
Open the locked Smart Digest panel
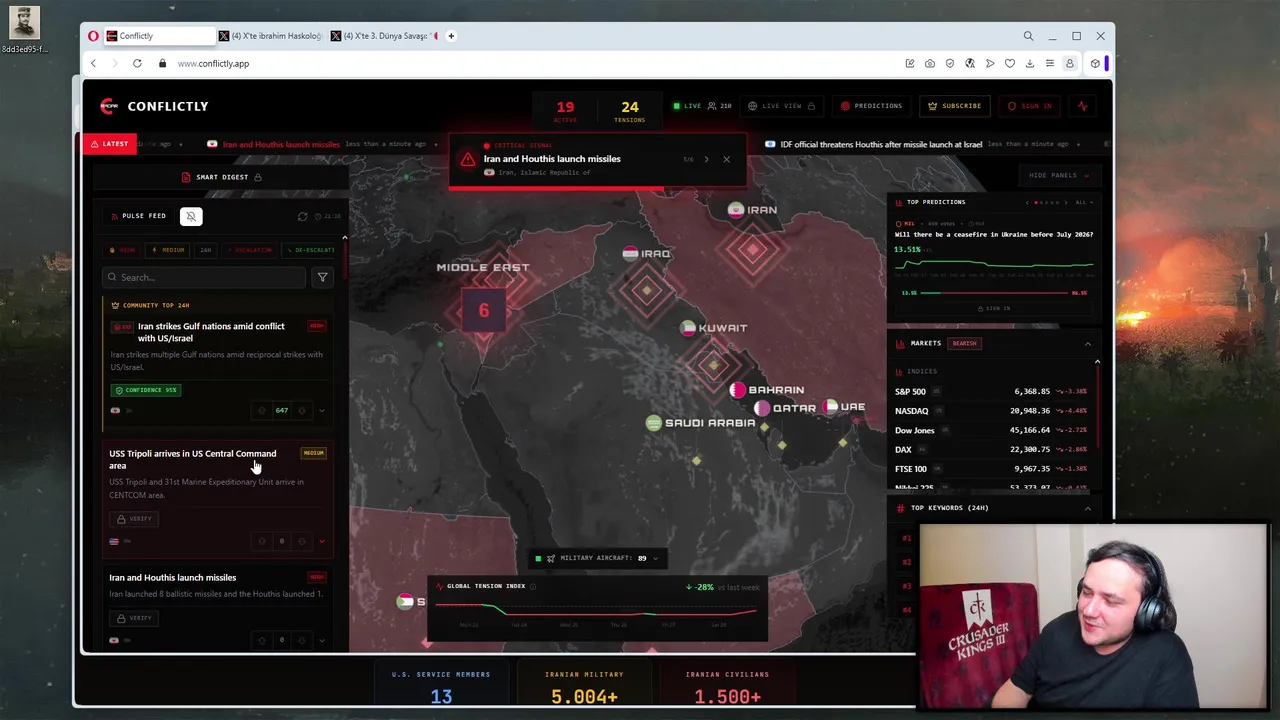pos(221,177)
